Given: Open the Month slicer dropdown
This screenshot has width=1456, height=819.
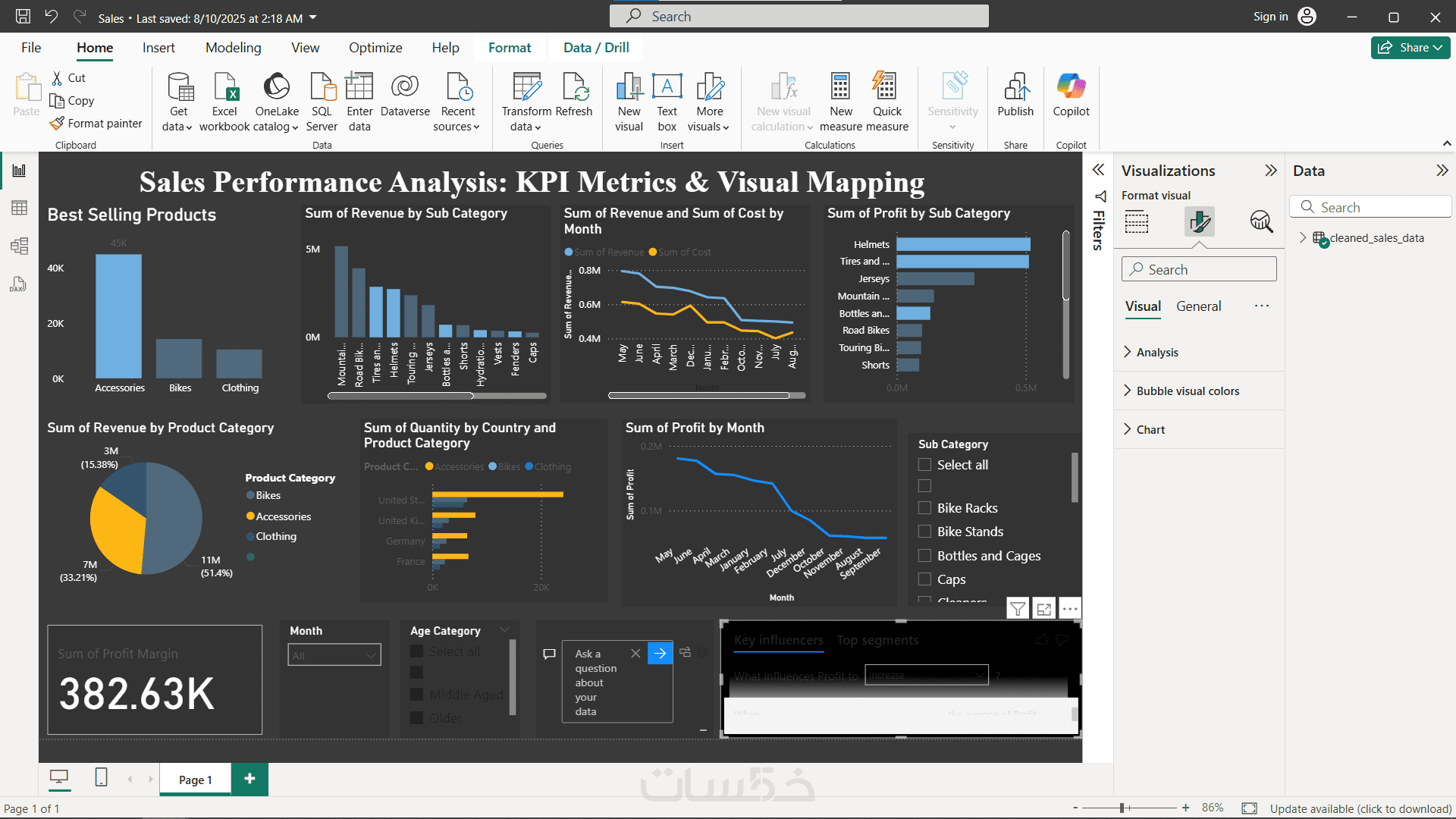Looking at the screenshot, I should click(334, 655).
